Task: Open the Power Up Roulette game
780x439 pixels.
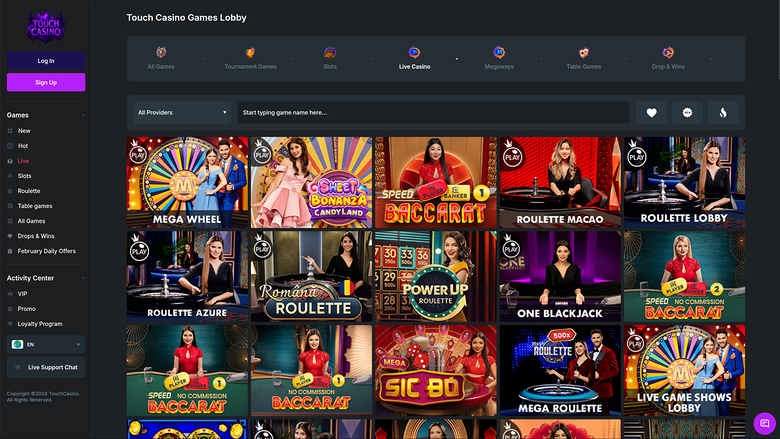Action: pyautogui.click(x=436, y=276)
